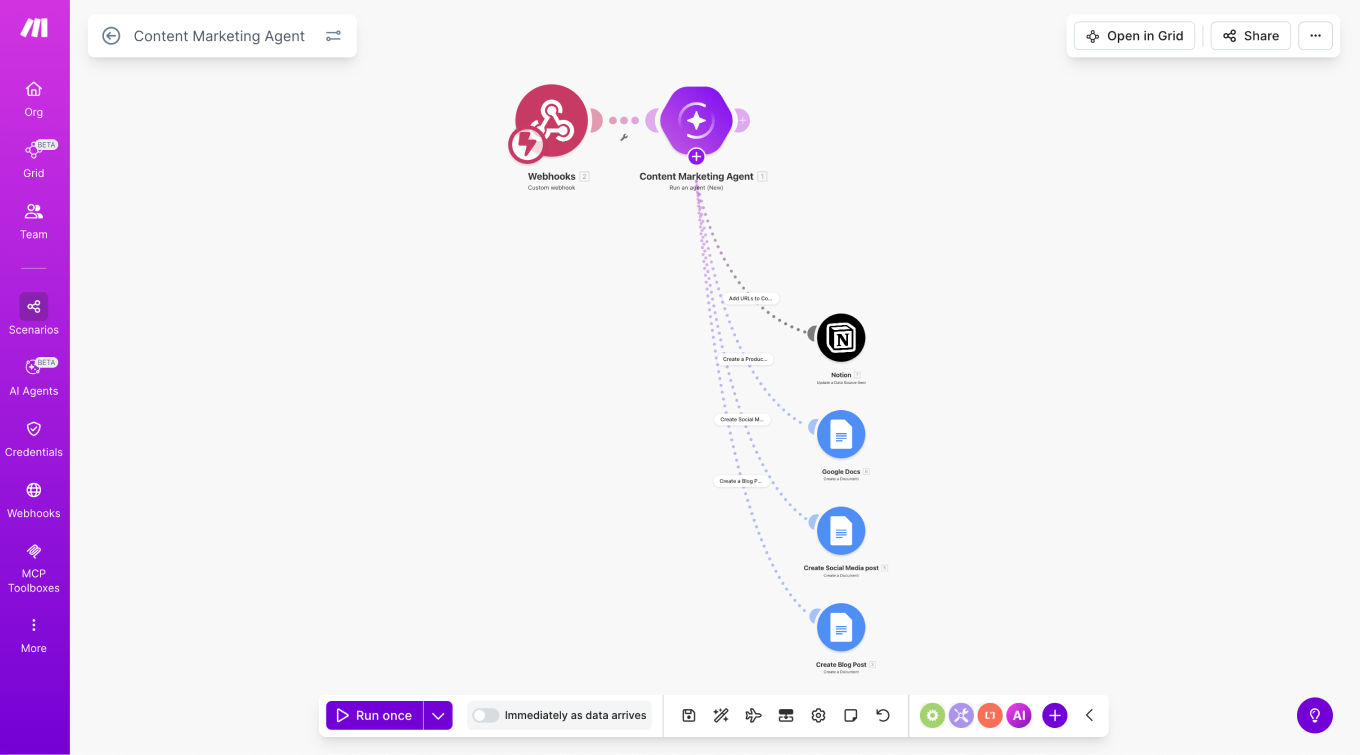Open the Run once dropdown arrow

tap(438, 715)
